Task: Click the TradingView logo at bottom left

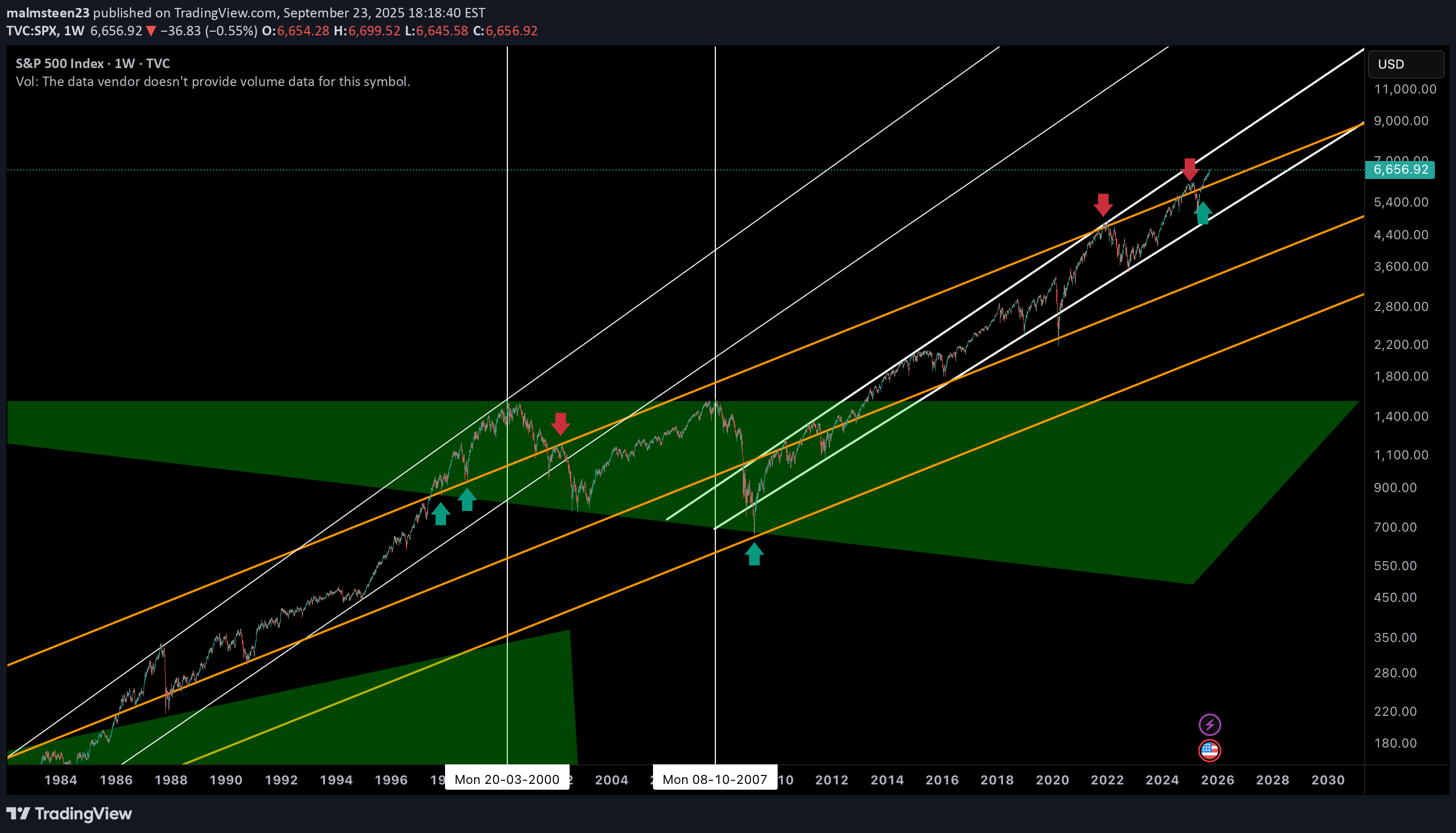Action: 69,813
